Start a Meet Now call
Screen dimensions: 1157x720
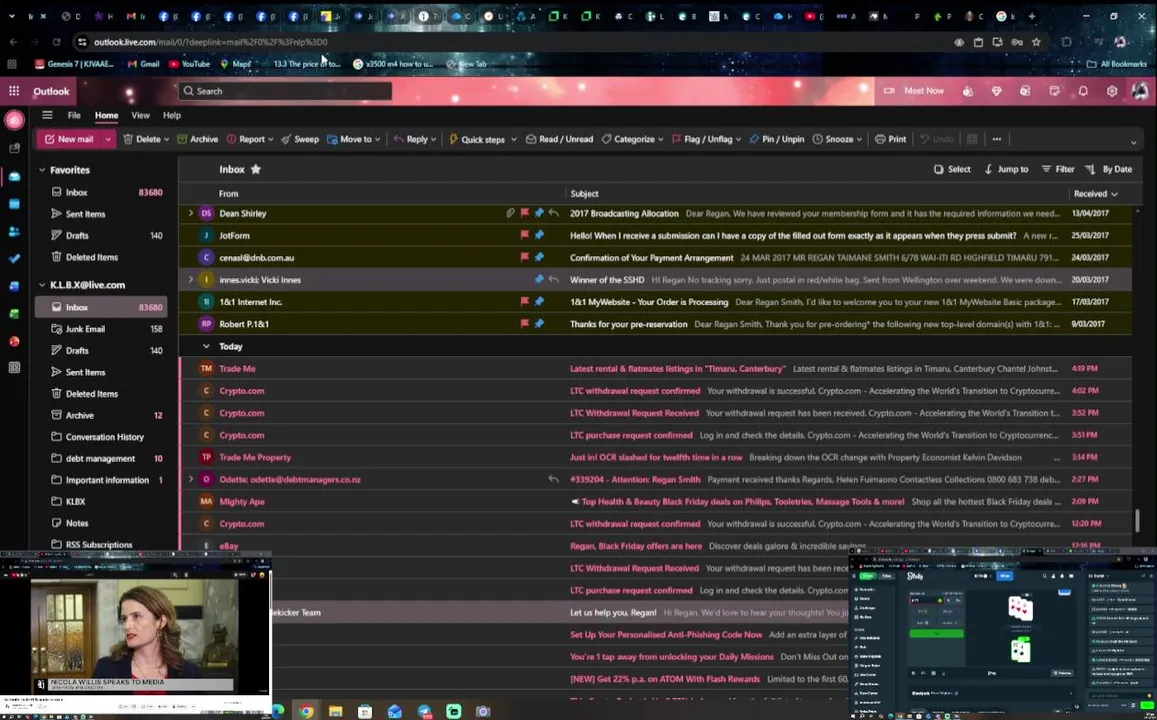click(x=914, y=91)
